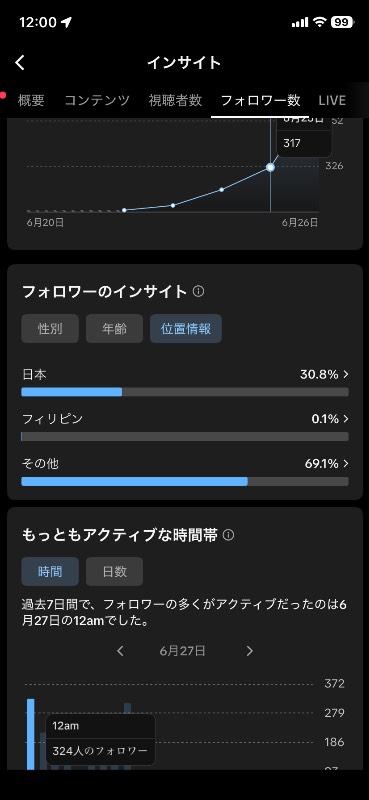Viewport: 369px width, 800px height.
Task: Open the 視聴者数 tab
Action: [175, 100]
